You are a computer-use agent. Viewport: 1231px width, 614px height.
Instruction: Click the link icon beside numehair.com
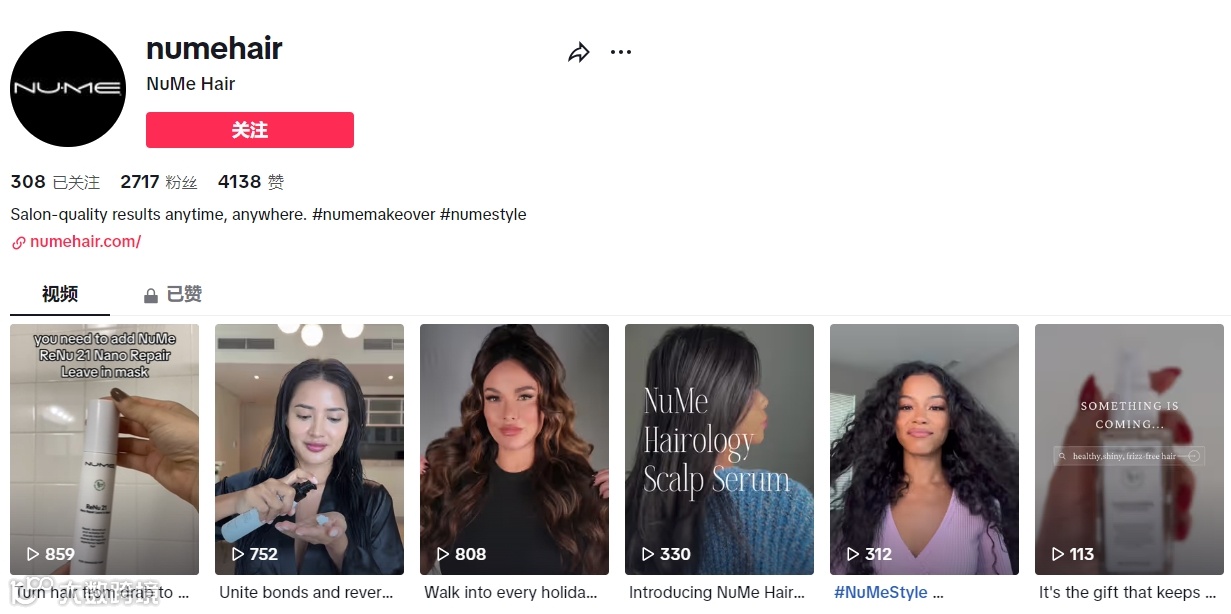[18, 242]
